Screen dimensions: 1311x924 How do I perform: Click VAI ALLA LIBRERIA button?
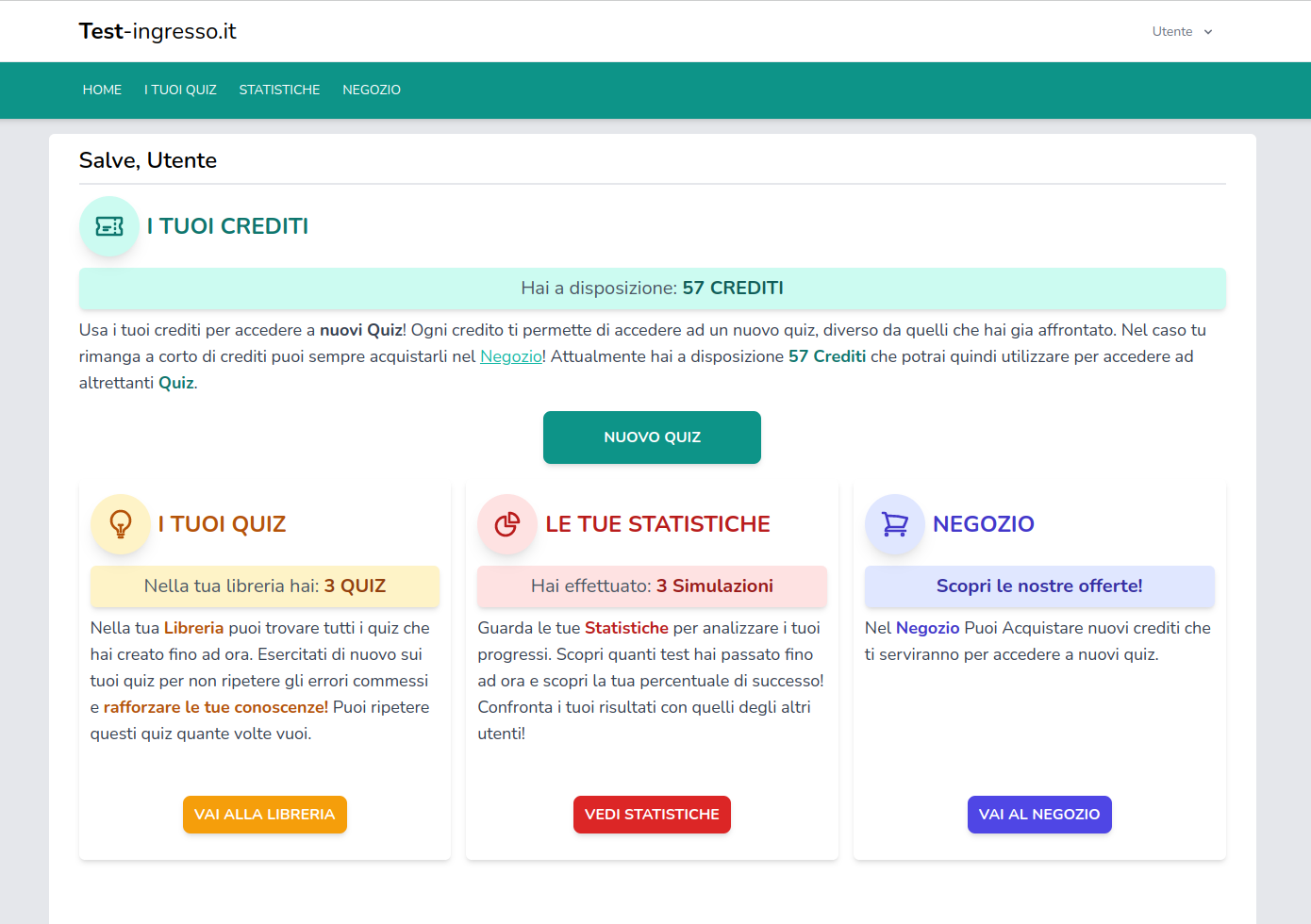(265, 815)
